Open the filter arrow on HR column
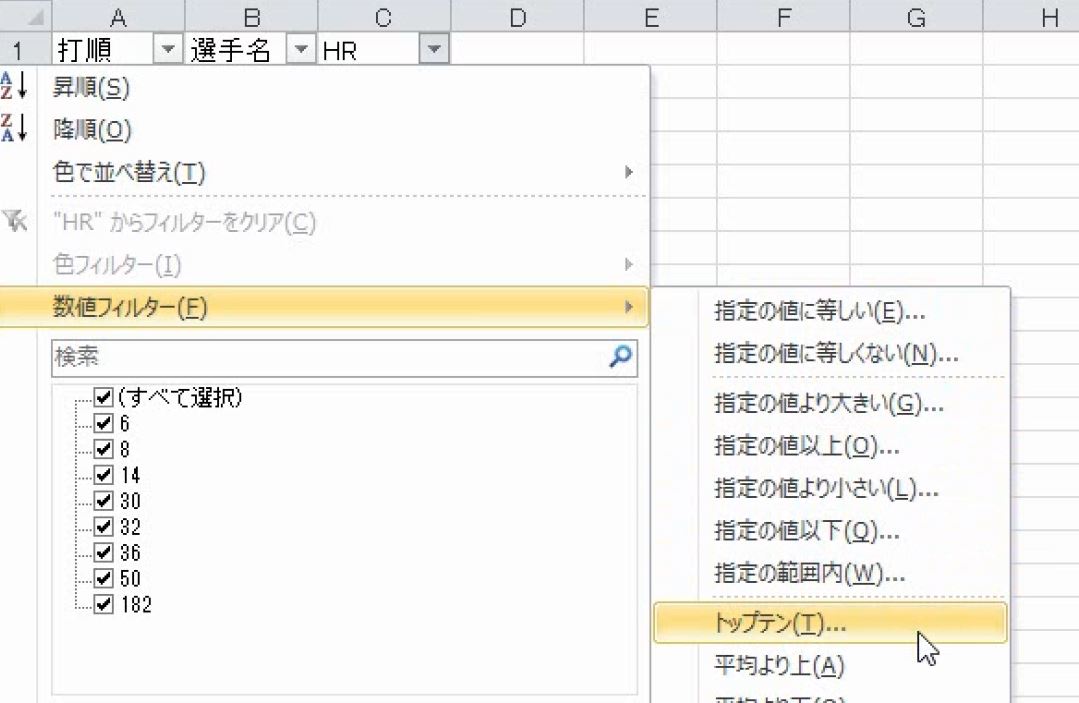Viewport: 1079px width, 703px height. (433, 48)
